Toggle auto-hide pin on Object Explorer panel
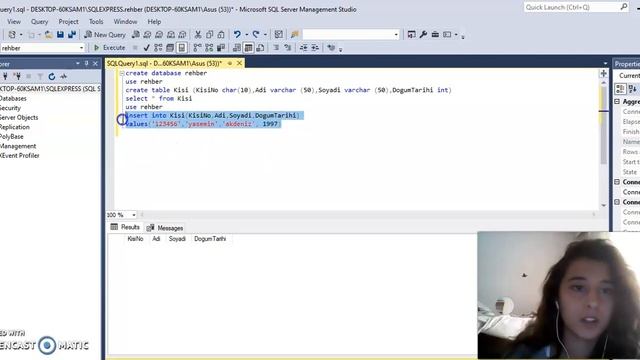The width and height of the screenshot is (640, 360). pyautogui.click(x=87, y=63)
